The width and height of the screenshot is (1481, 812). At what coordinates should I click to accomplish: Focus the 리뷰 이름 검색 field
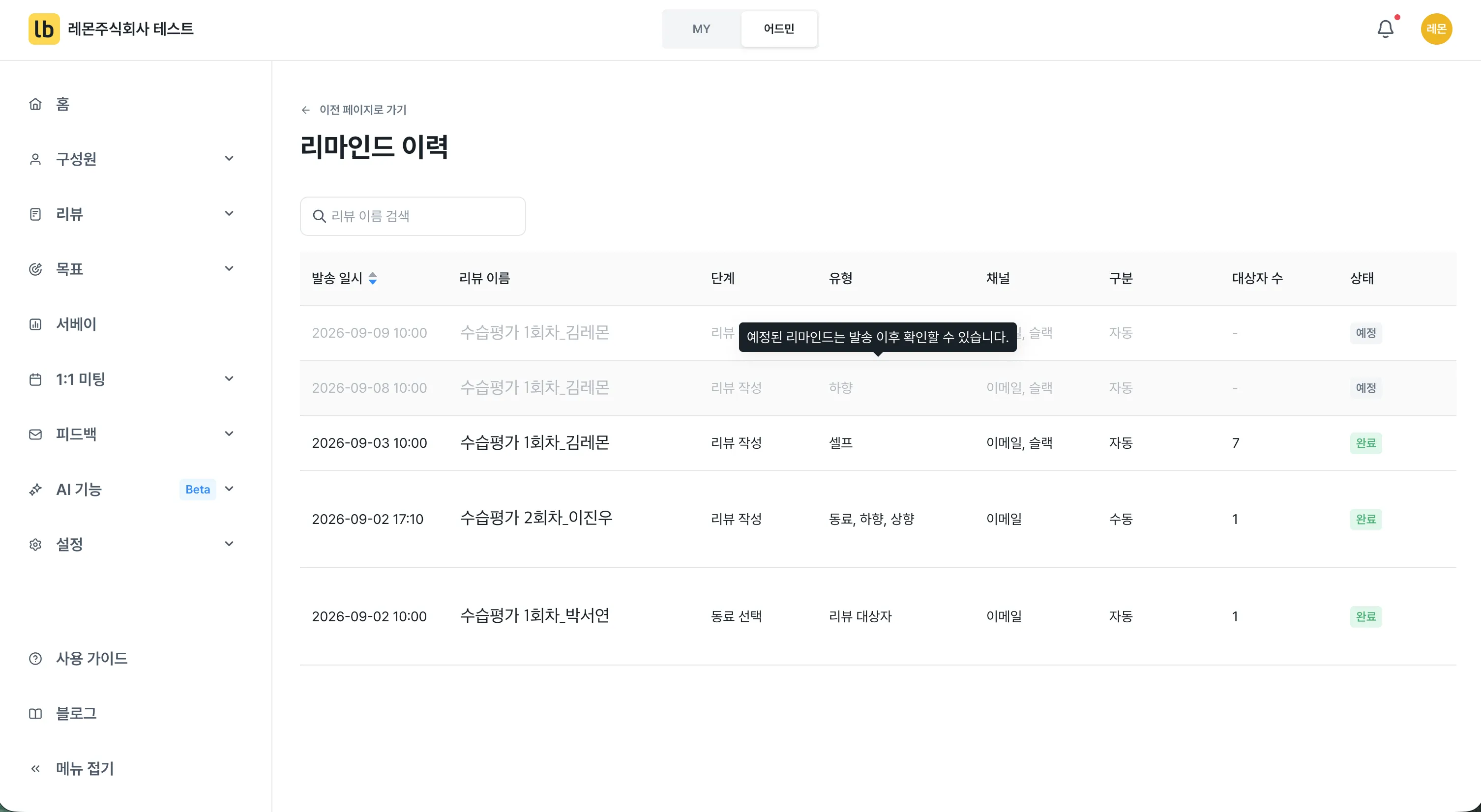413,216
